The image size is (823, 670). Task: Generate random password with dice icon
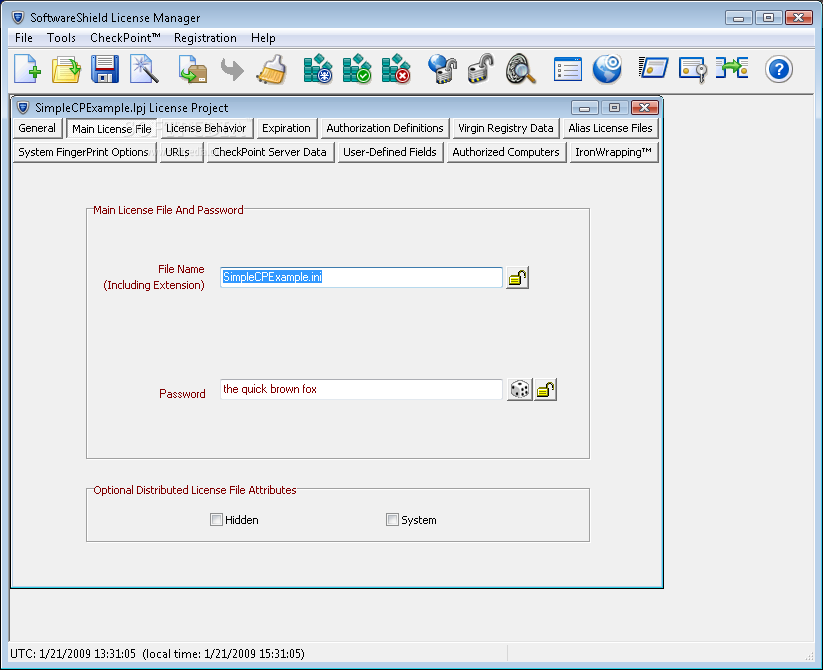[x=520, y=390]
